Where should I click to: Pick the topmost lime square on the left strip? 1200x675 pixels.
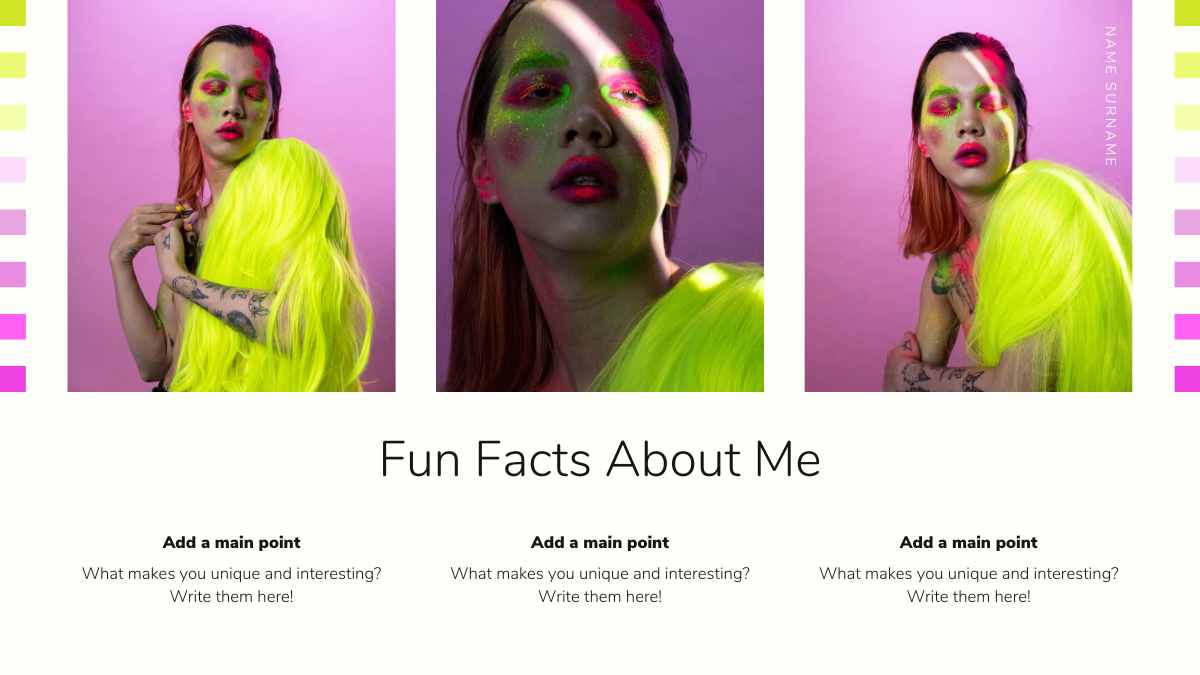tap(13, 13)
